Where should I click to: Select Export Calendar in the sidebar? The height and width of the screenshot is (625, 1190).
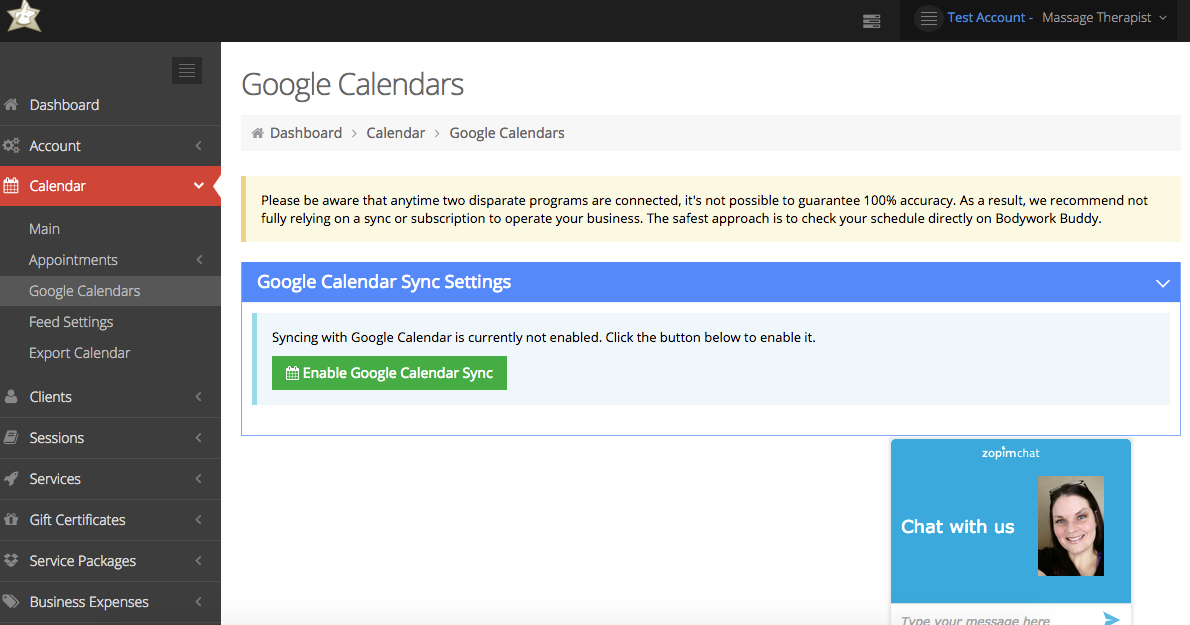click(x=79, y=352)
